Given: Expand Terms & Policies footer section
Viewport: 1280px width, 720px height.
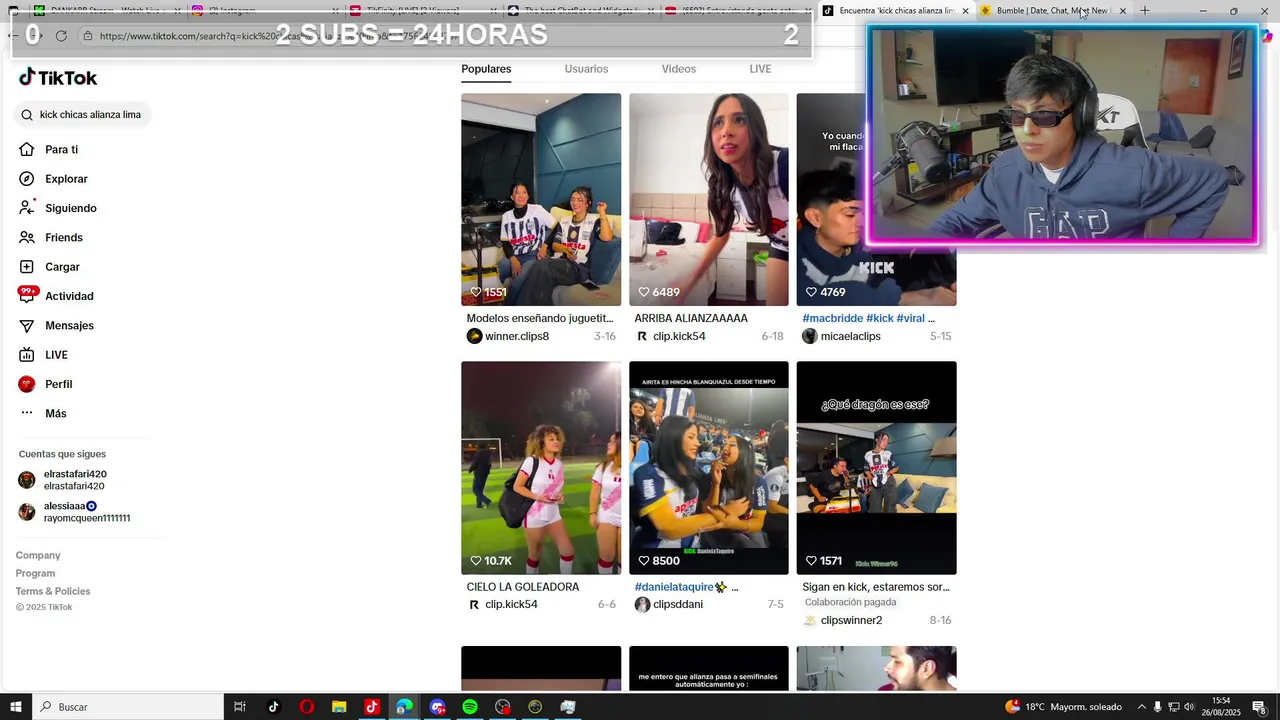Looking at the screenshot, I should click(x=53, y=592).
